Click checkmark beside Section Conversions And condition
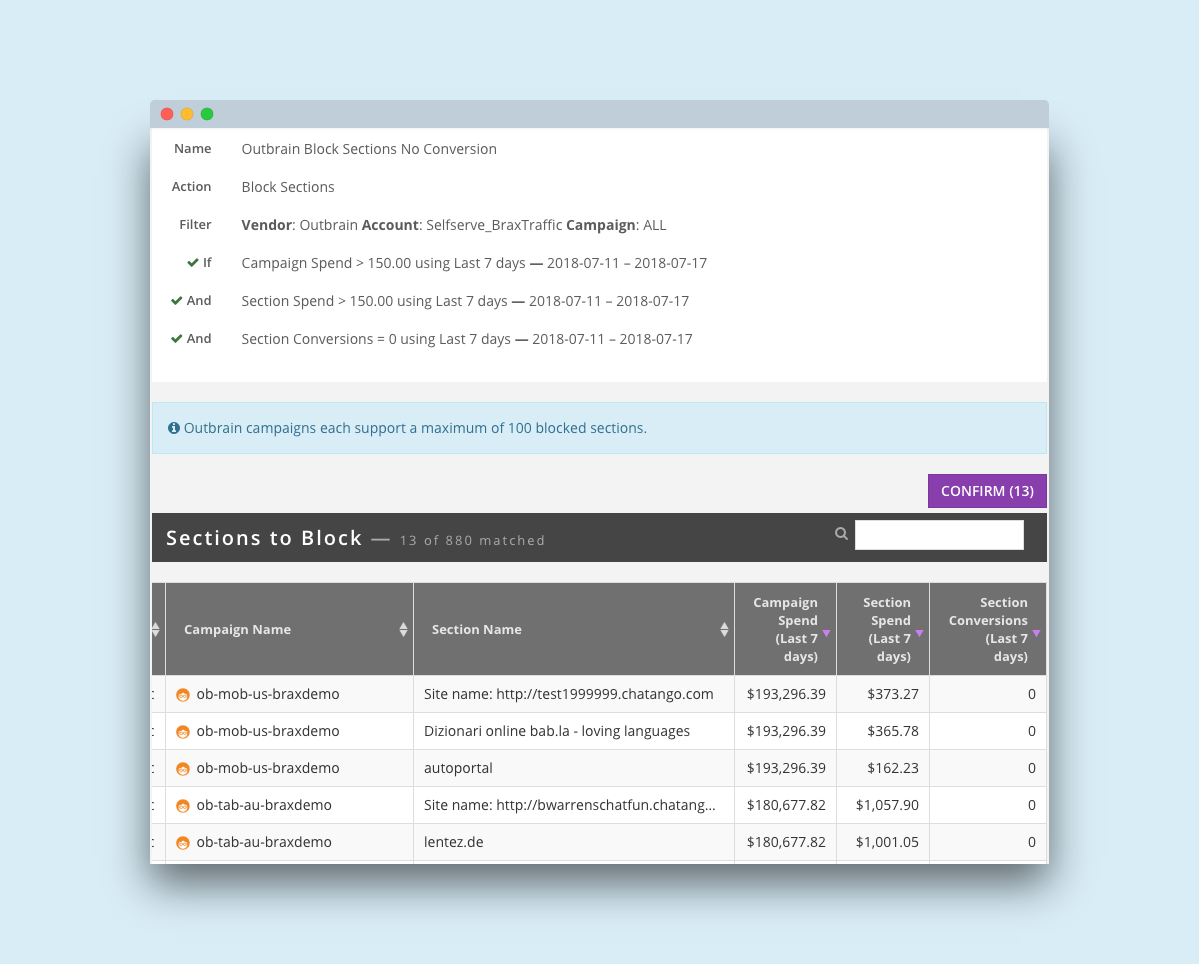The width and height of the screenshot is (1199, 964). tap(177, 338)
